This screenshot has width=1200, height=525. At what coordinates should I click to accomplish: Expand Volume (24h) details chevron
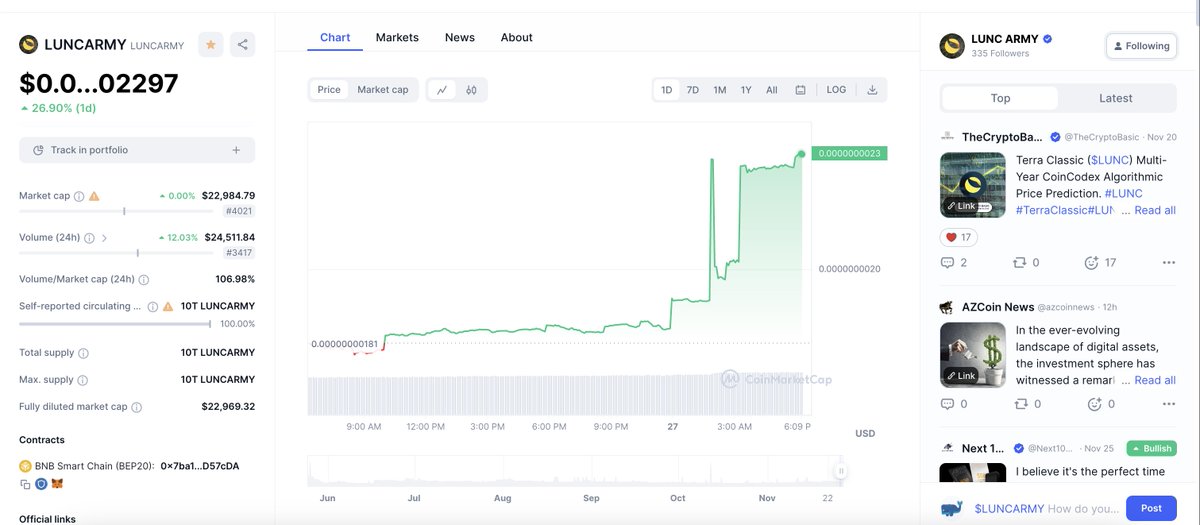coord(104,238)
